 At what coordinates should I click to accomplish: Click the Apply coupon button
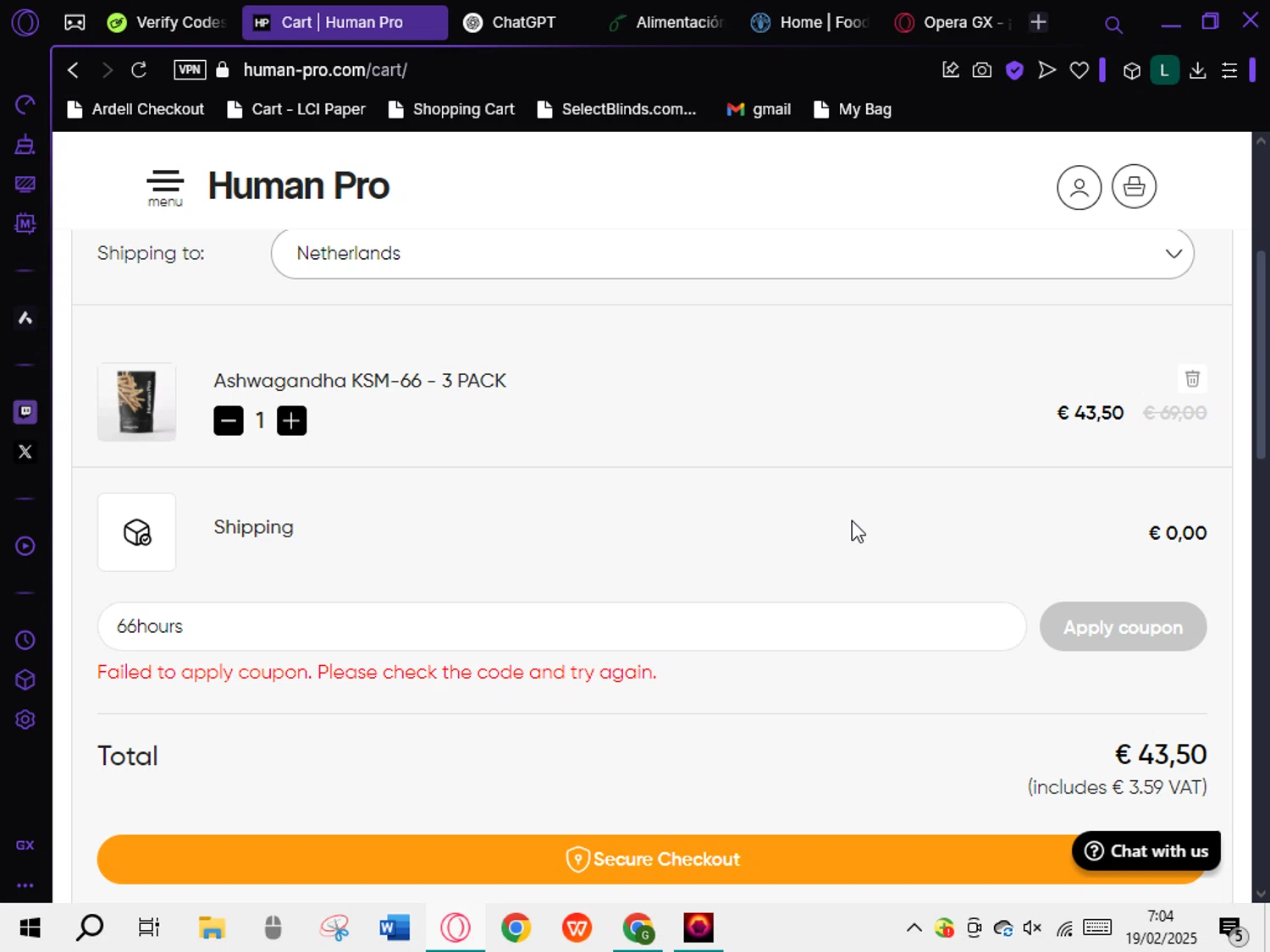pos(1123,627)
